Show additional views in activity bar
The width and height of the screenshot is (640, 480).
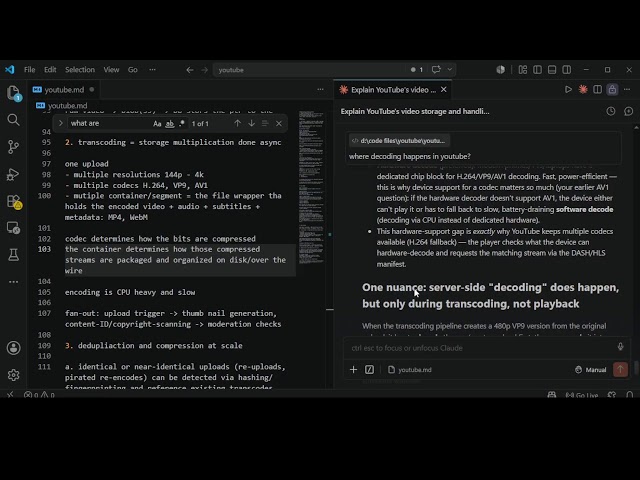(13, 282)
